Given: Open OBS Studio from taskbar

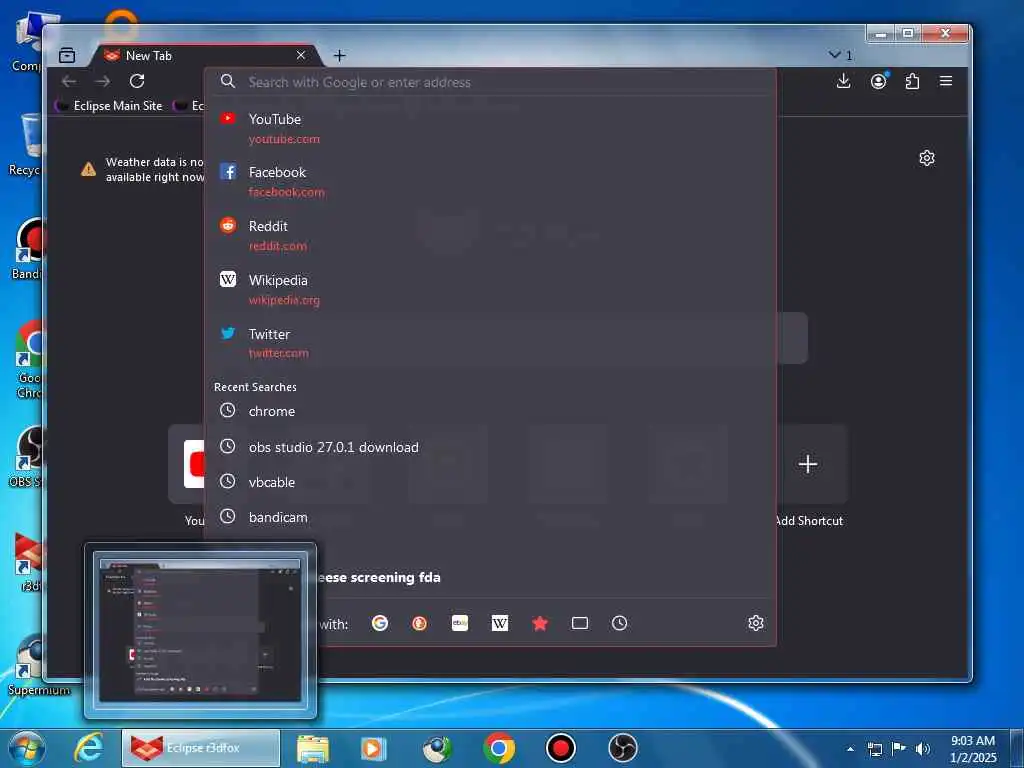Looking at the screenshot, I should (622, 748).
